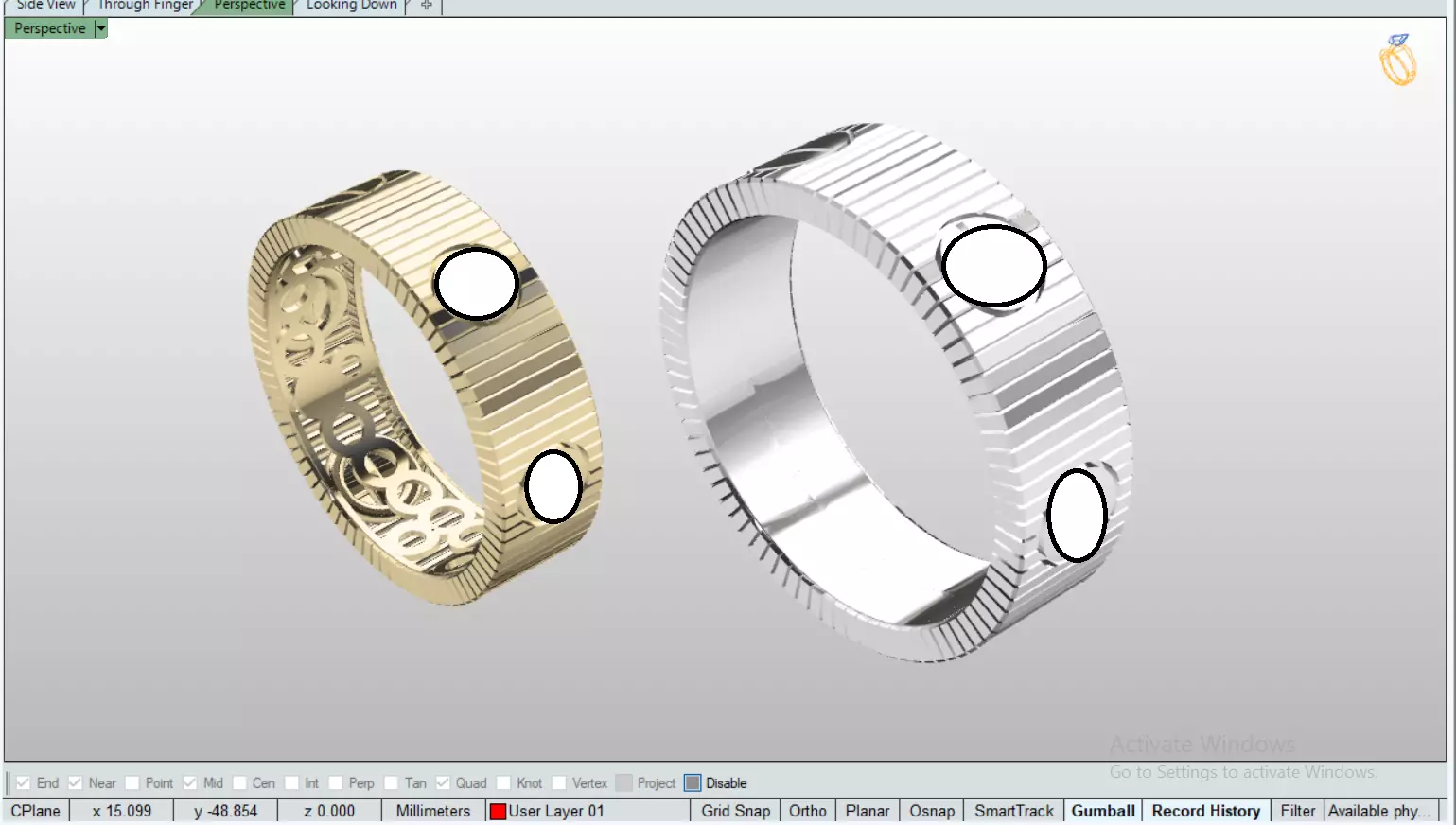Click the gold ring logo icon

click(1397, 60)
